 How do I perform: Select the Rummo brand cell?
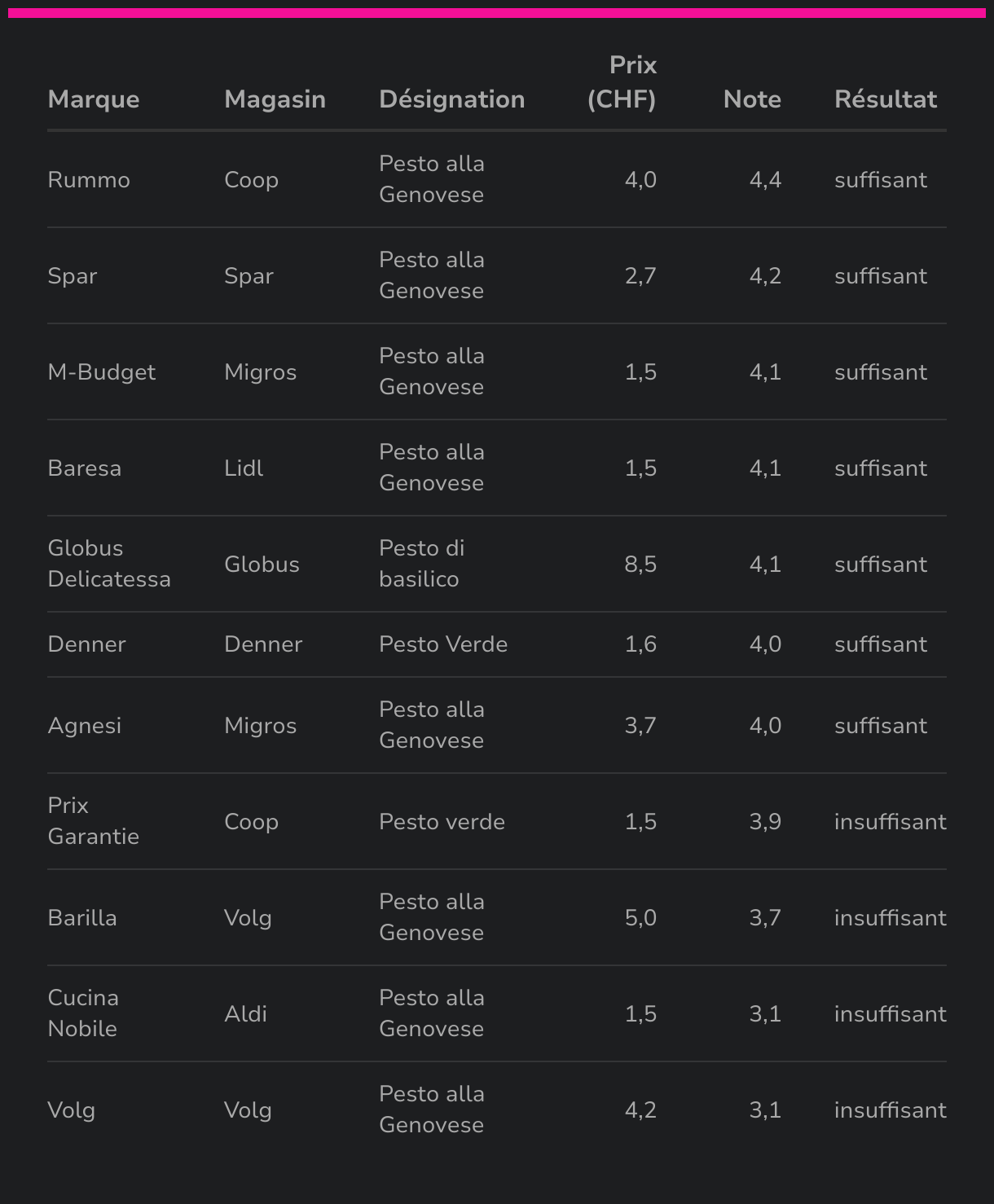(89, 180)
